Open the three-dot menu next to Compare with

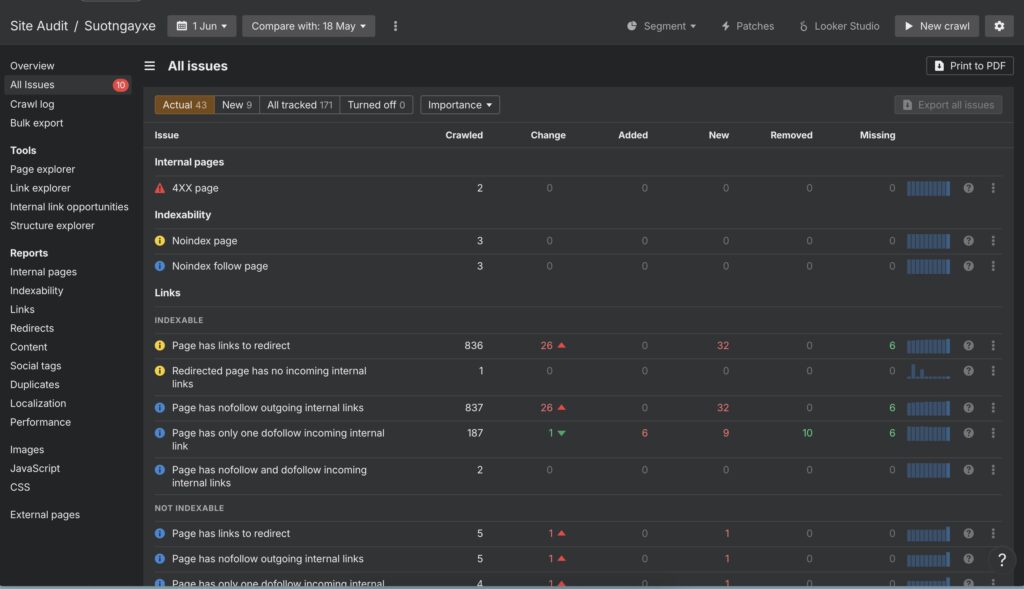395,26
